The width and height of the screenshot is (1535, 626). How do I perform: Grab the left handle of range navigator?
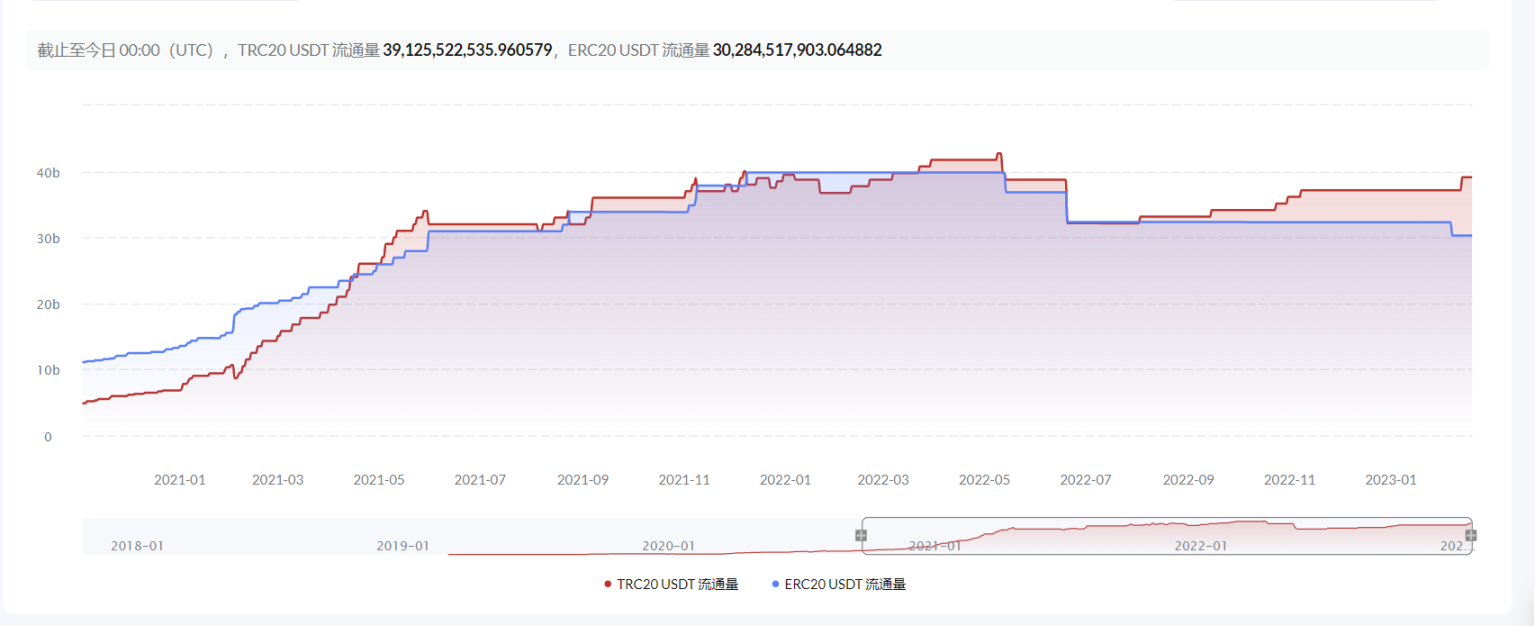tap(861, 535)
